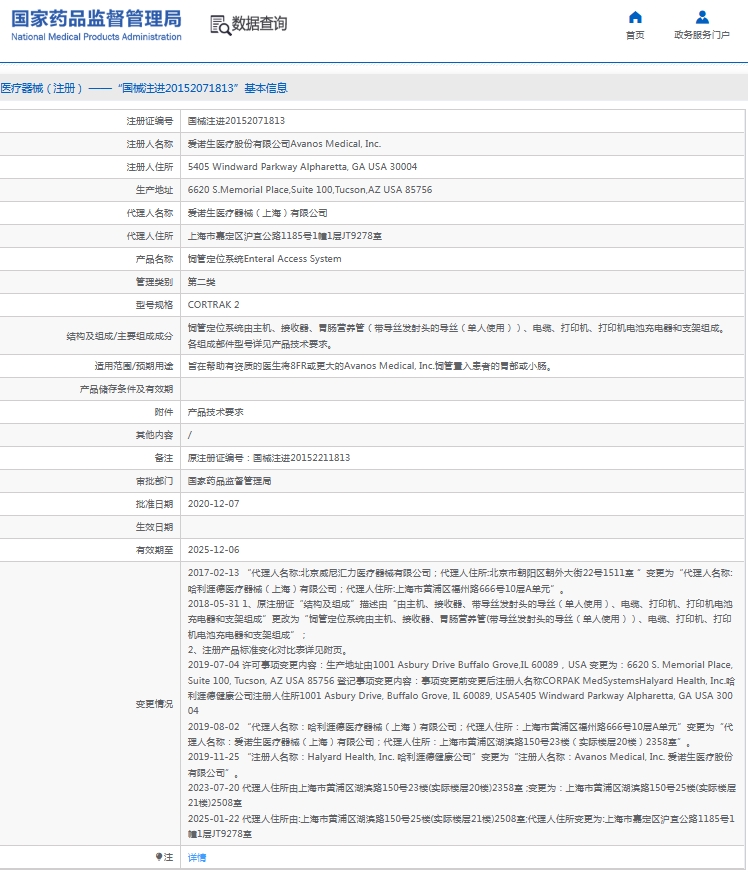Click the 国家药品监督管理局 logo
The height and width of the screenshot is (875, 748).
pyautogui.click(x=96, y=26)
